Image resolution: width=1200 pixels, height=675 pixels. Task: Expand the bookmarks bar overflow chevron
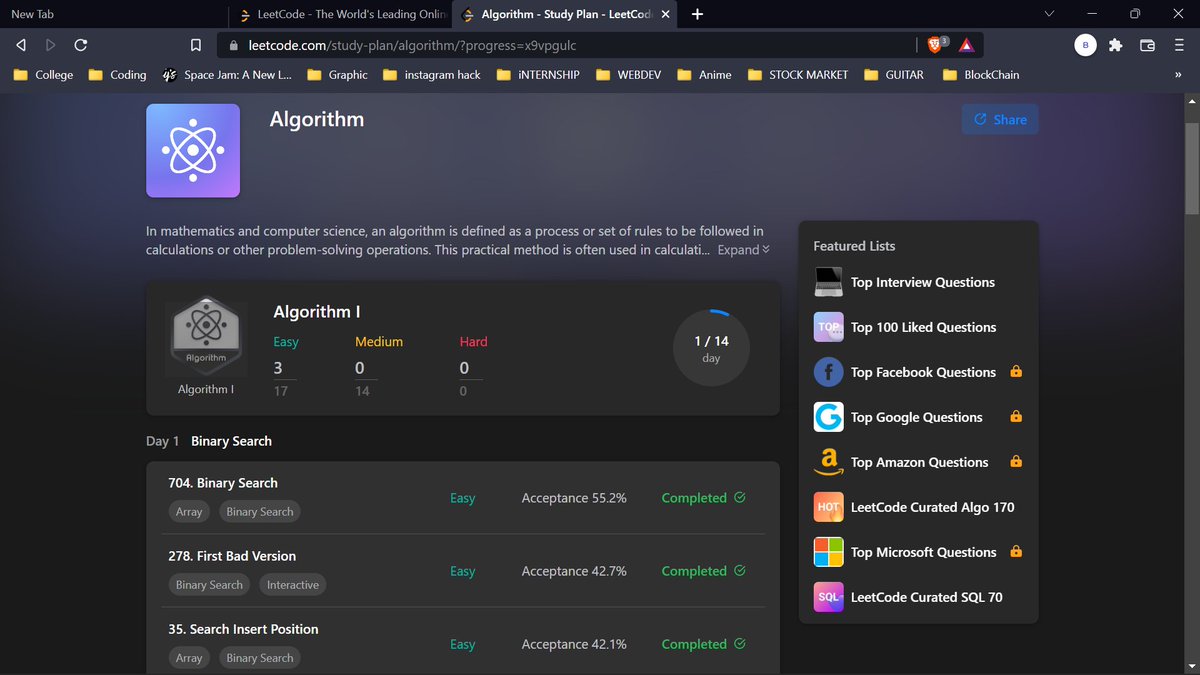pyautogui.click(x=1178, y=74)
